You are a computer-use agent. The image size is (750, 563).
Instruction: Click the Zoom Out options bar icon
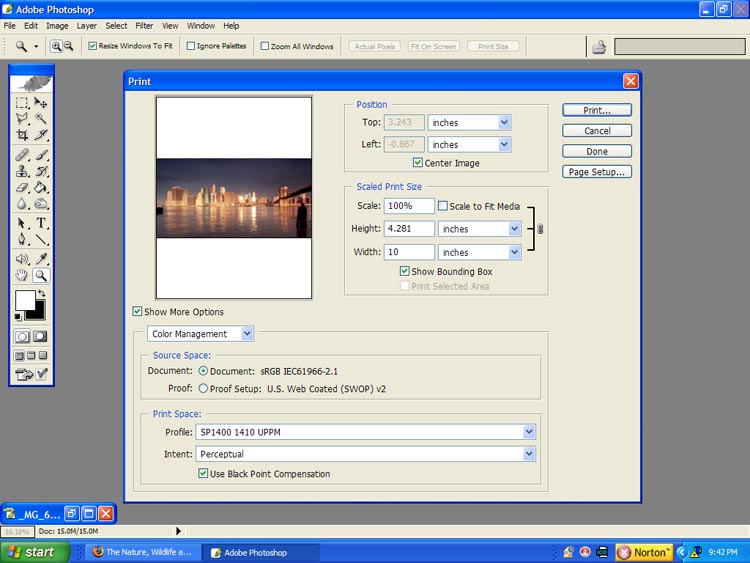click(68, 46)
